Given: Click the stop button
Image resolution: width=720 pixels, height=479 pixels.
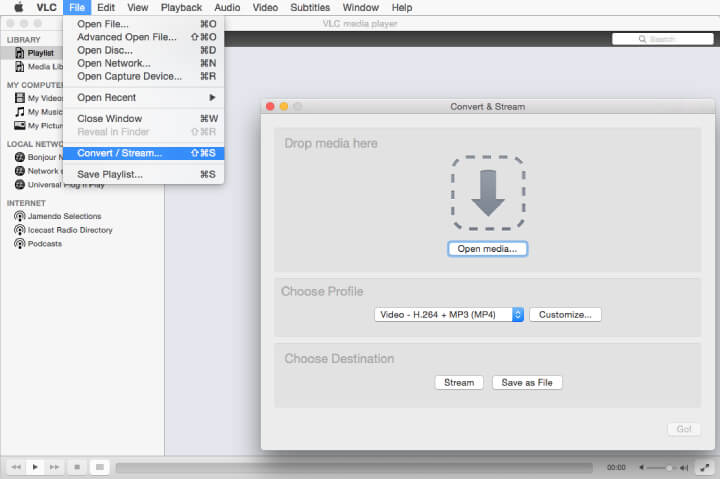Looking at the screenshot, I should coord(77,467).
